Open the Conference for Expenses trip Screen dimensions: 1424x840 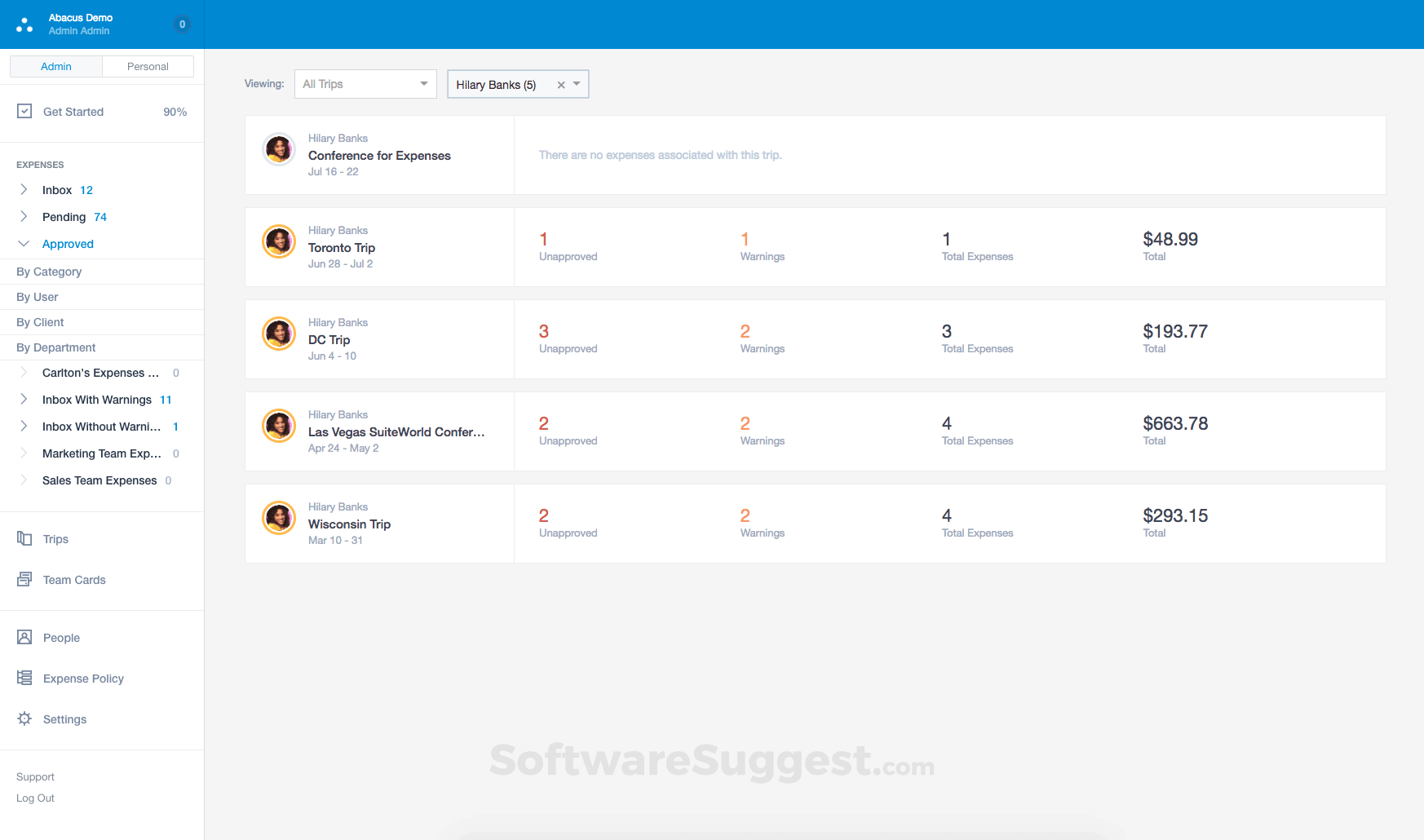(x=379, y=156)
